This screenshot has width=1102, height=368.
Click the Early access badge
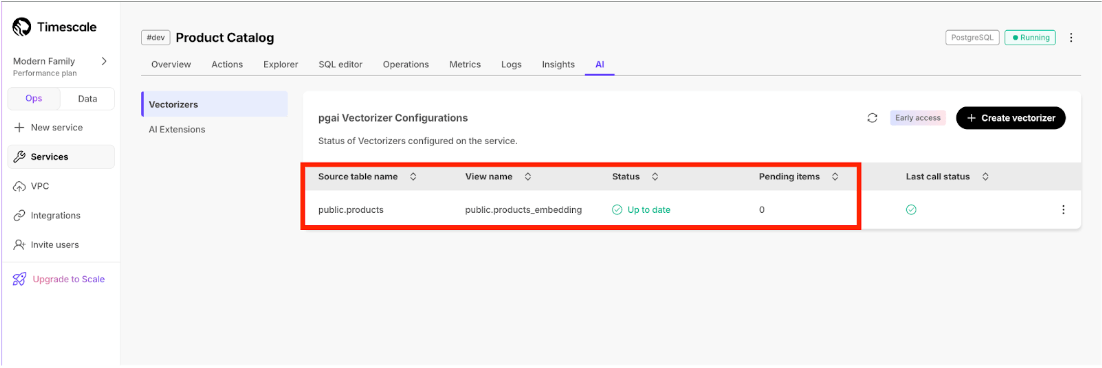coord(918,118)
